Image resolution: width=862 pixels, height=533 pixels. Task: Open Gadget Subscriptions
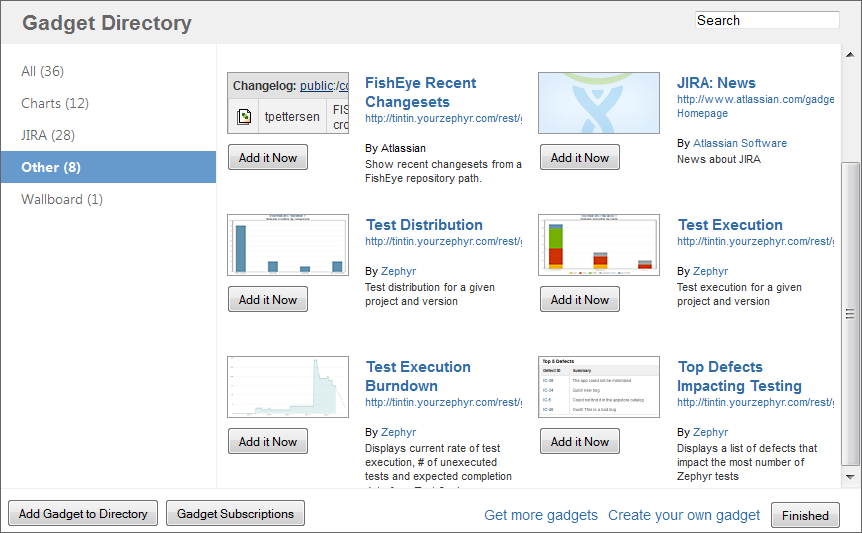point(235,514)
